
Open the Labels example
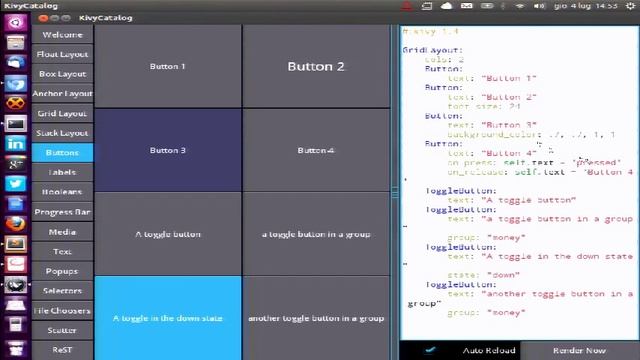(x=62, y=172)
